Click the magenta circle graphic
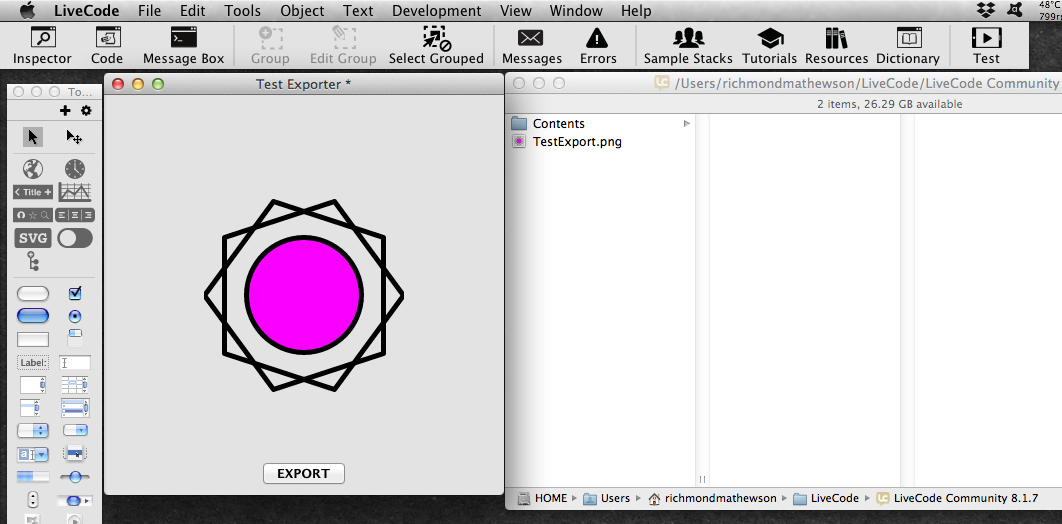Viewport: 1062px width, 524px height. click(x=304, y=295)
